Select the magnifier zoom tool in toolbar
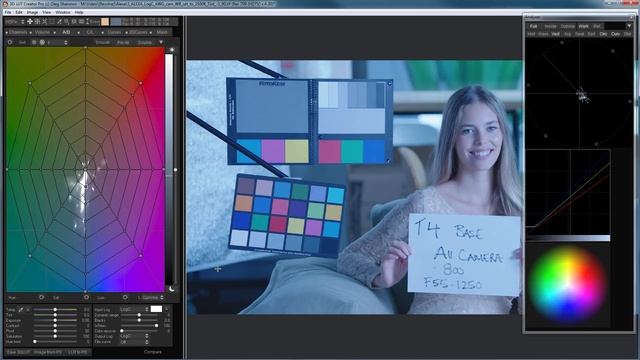Viewport: 640px width, 360px height. click(67, 22)
